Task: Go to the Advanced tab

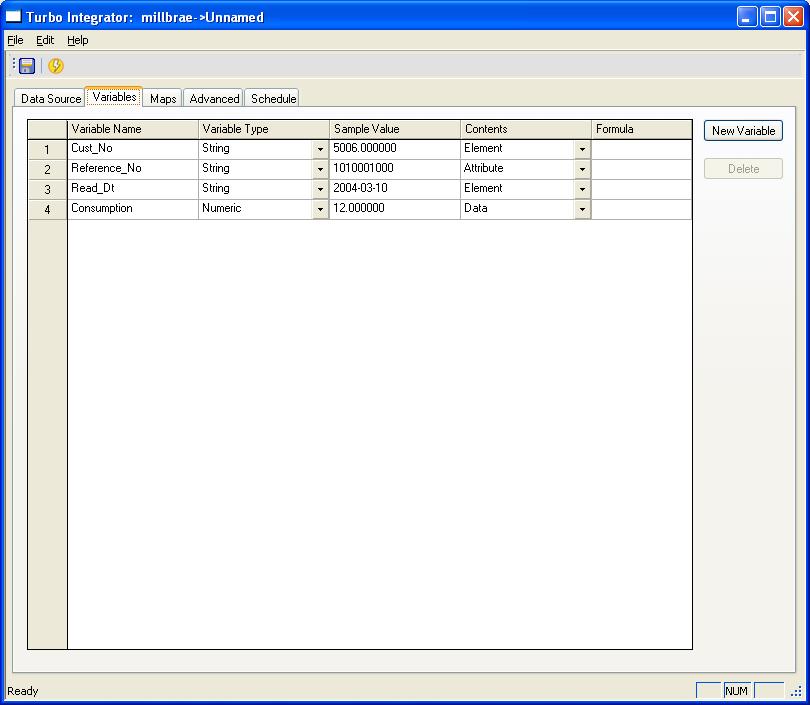Action: click(x=214, y=99)
